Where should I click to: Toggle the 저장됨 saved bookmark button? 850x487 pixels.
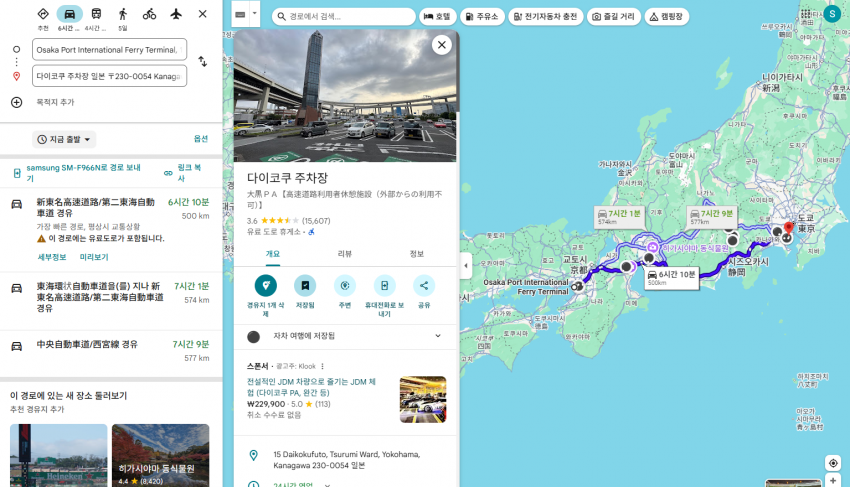coord(305,286)
